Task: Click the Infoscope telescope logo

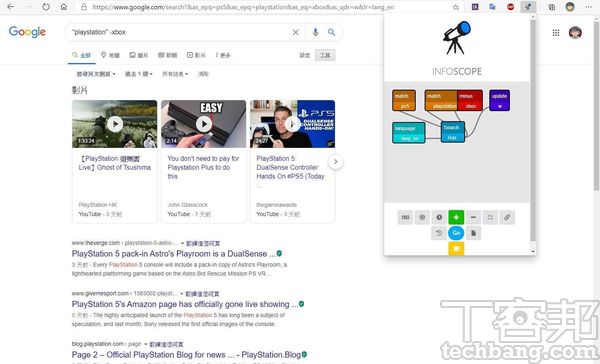Action: pos(457,38)
